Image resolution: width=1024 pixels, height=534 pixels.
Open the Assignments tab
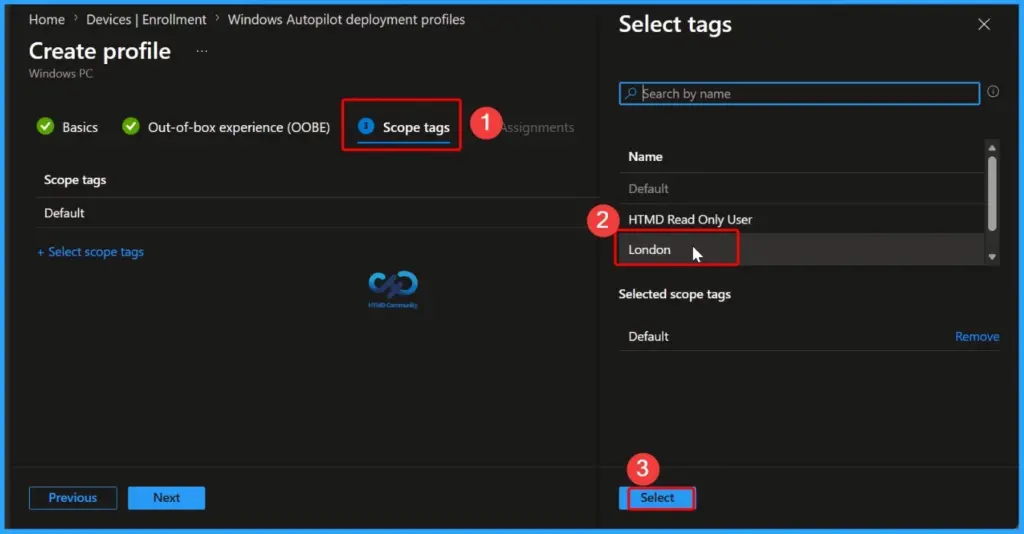coord(537,128)
